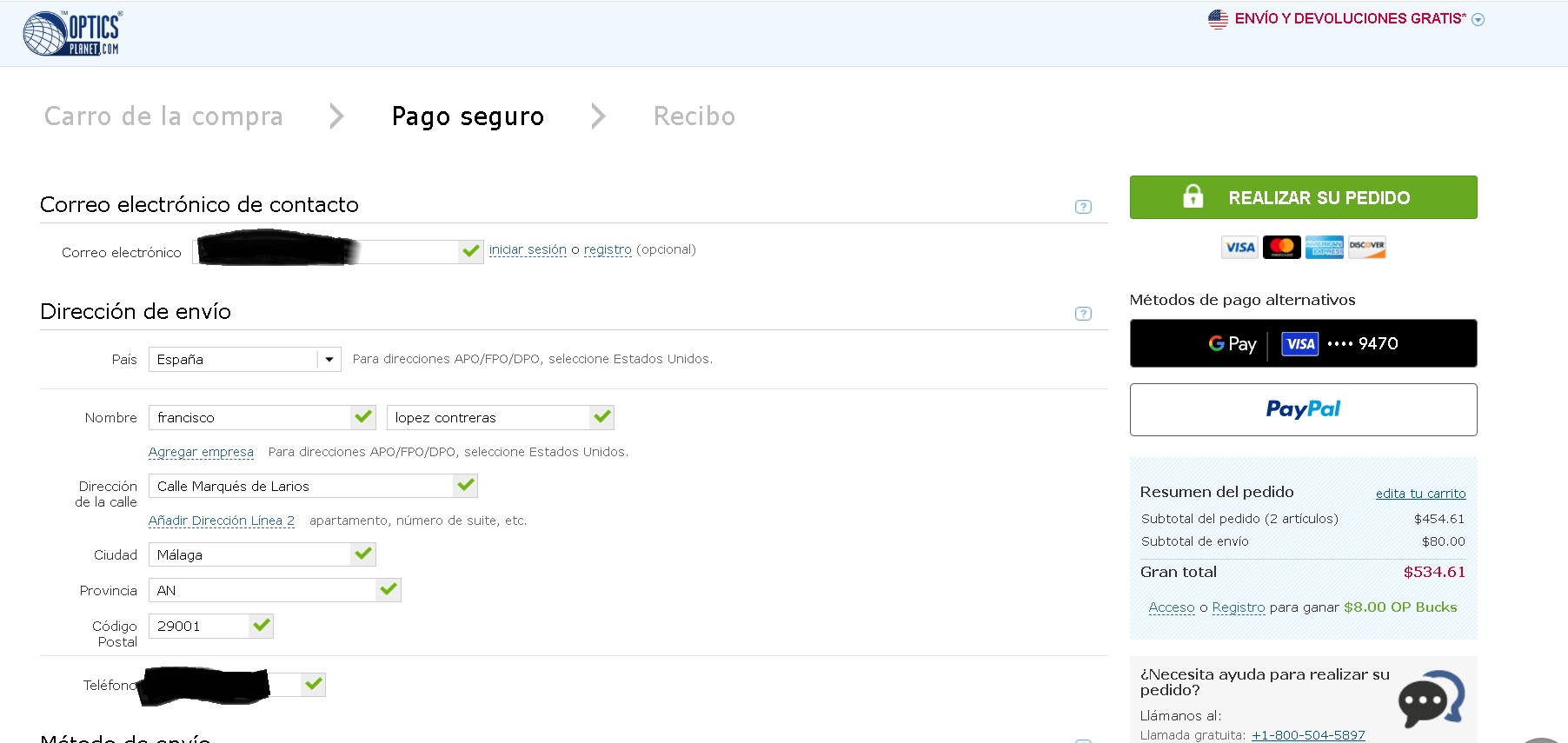Expand the free shipping and returns dropdown
The height and width of the screenshot is (743, 1568).
pyautogui.click(x=1478, y=20)
